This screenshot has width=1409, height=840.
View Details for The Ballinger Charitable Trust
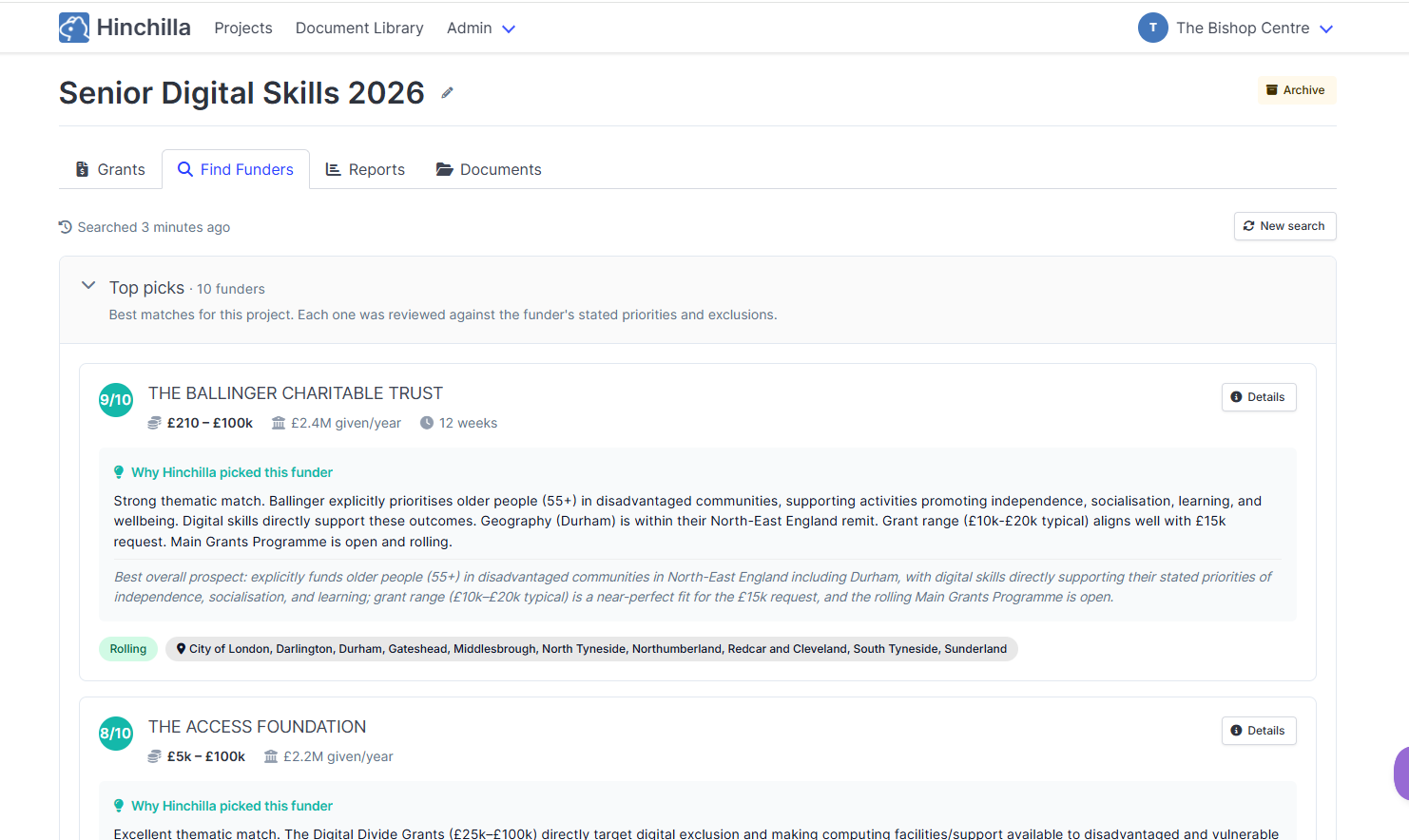click(x=1258, y=397)
